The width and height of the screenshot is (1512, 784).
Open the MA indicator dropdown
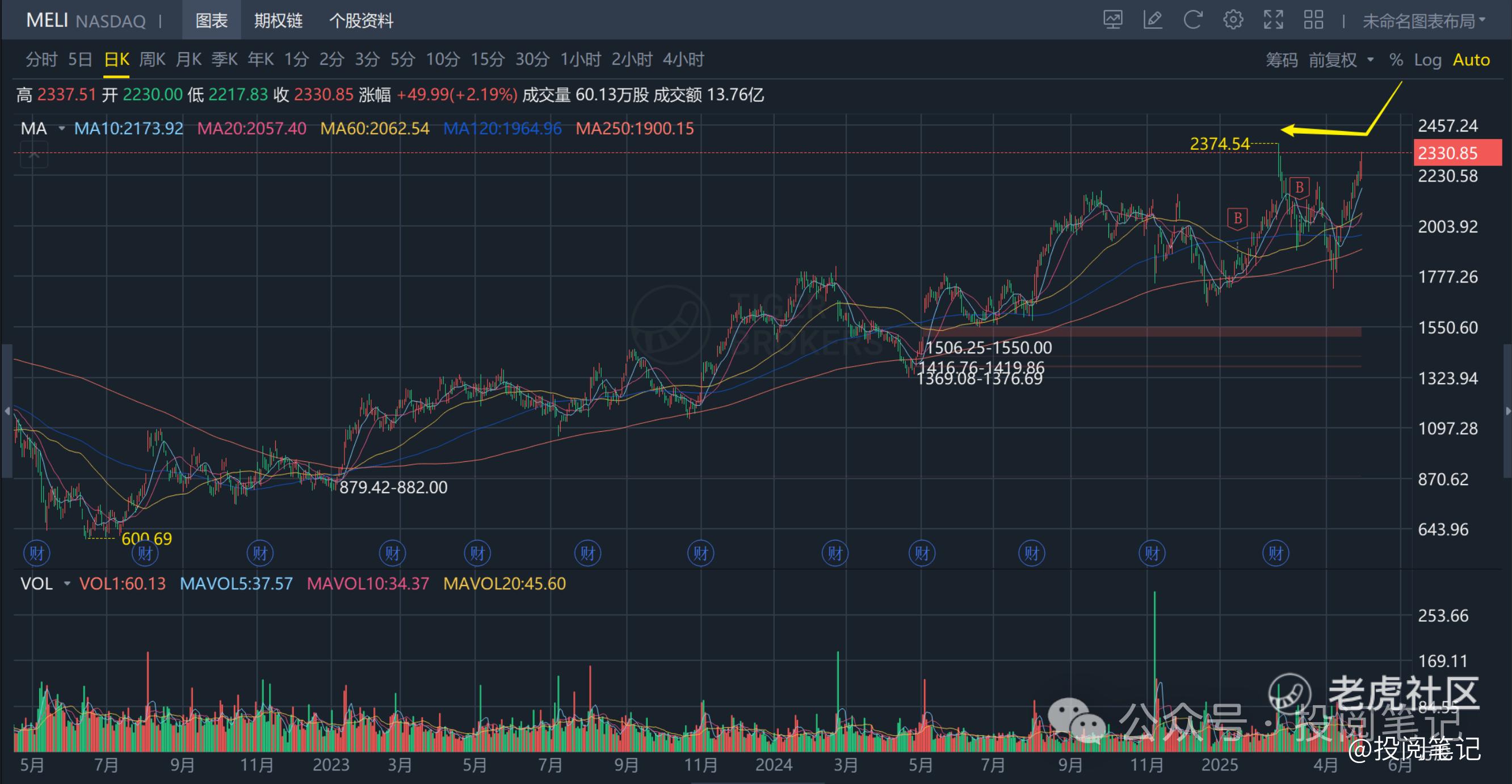[x=62, y=129]
